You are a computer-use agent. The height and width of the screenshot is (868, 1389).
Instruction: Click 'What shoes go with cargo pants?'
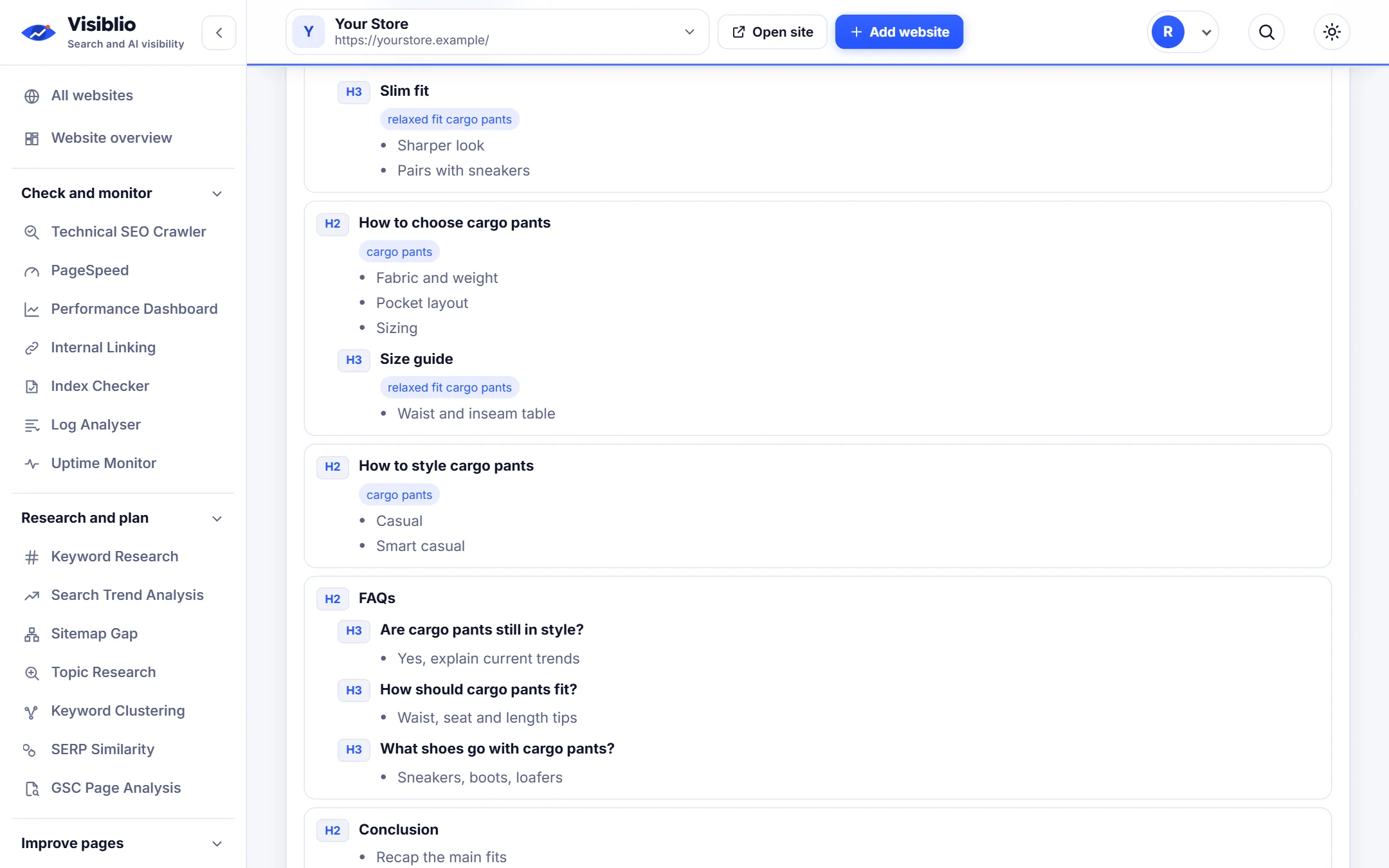pyautogui.click(x=497, y=749)
